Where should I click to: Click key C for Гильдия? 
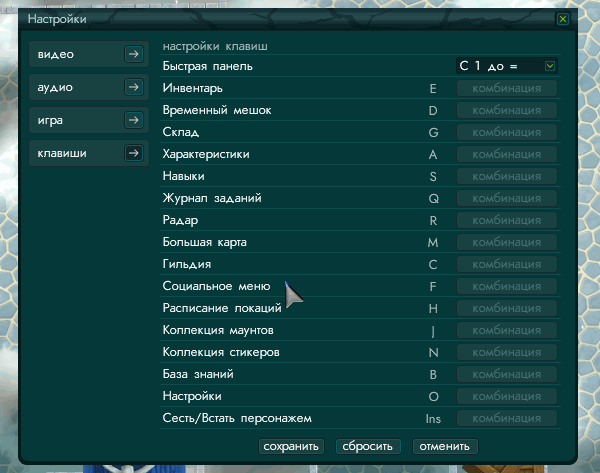point(433,264)
